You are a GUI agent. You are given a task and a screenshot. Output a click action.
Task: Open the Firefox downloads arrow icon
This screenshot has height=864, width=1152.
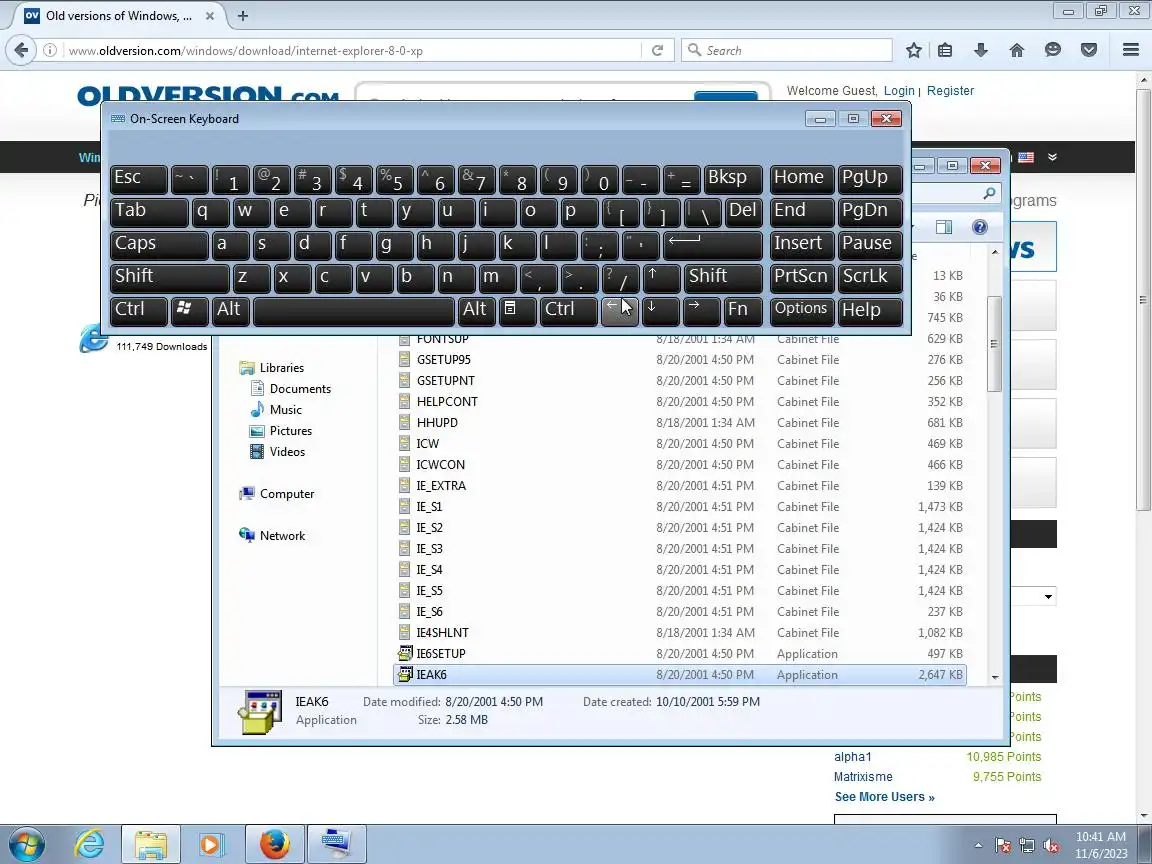[x=981, y=50]
